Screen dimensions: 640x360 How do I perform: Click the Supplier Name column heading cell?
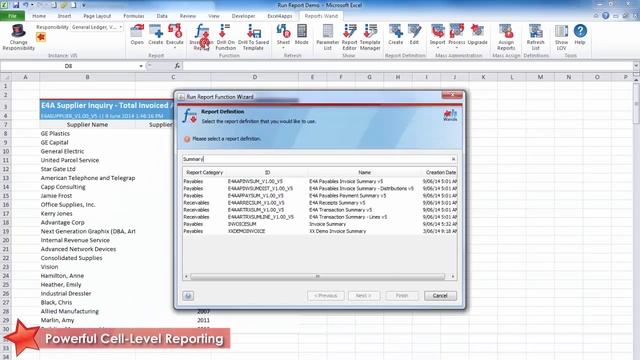coord(87,124)
